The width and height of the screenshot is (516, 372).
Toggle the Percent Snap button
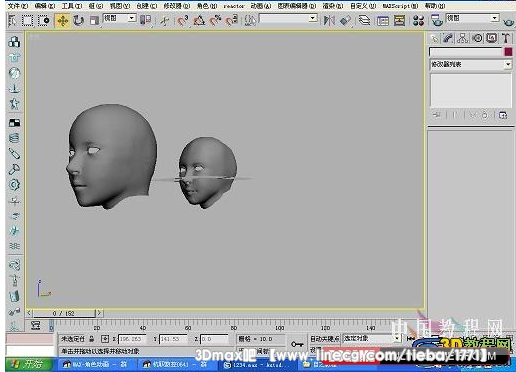pos(216,20)
